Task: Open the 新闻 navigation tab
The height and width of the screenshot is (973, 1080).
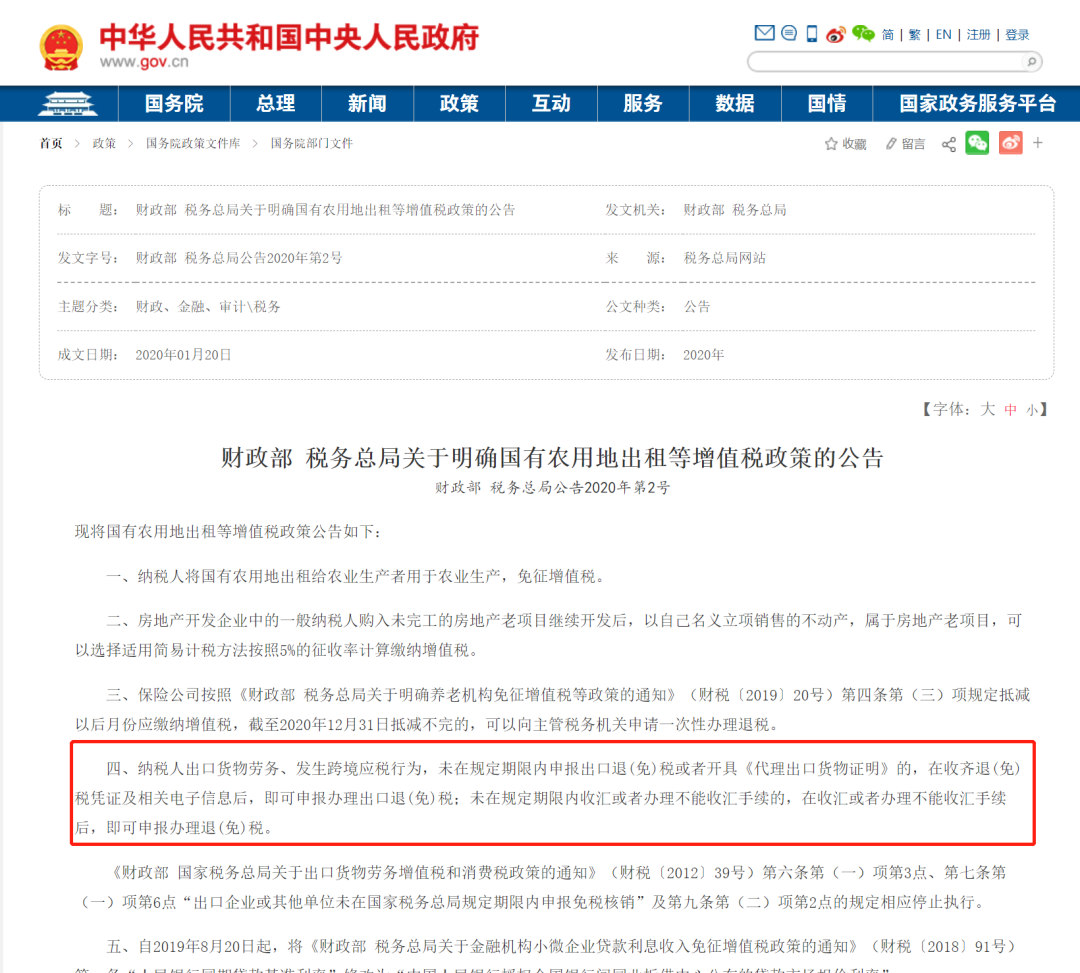Action: (x=367, y=103)
